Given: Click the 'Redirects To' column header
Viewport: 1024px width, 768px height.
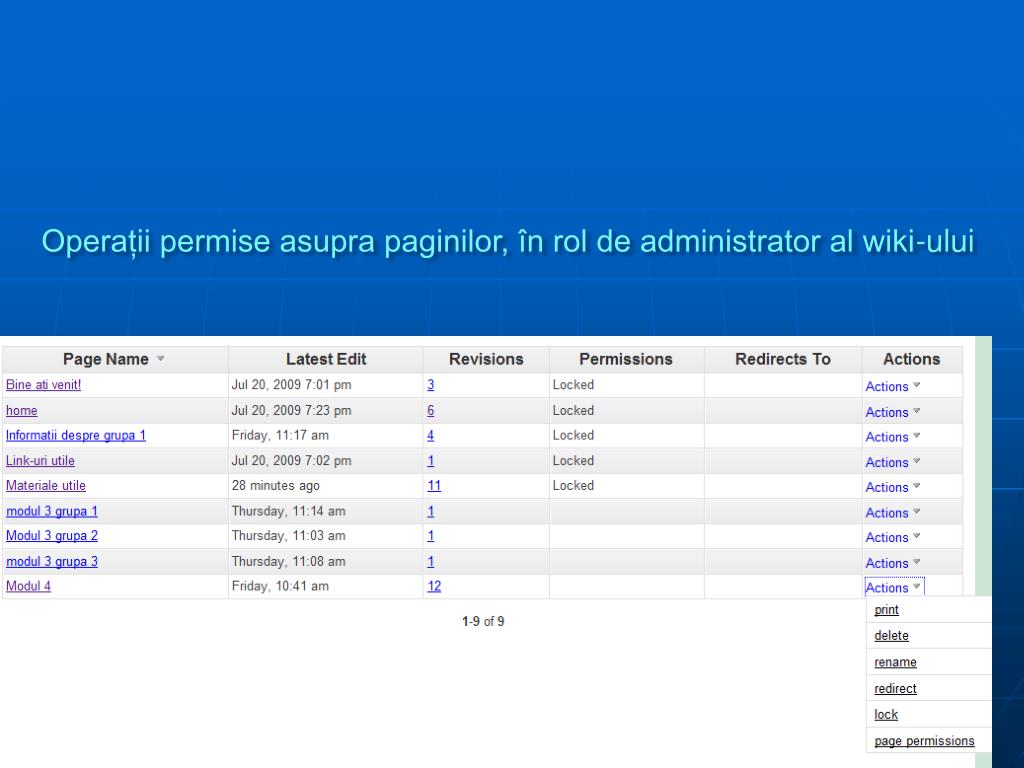Looking at the screenshot, I should (x=782, y=359).
